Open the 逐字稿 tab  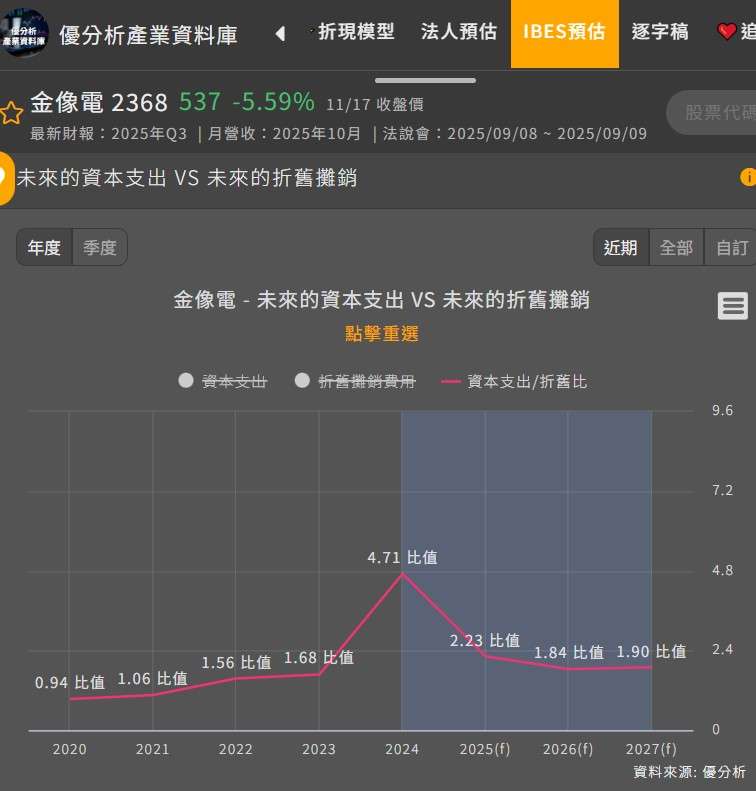pyautogui.click(x=660, y=32)
